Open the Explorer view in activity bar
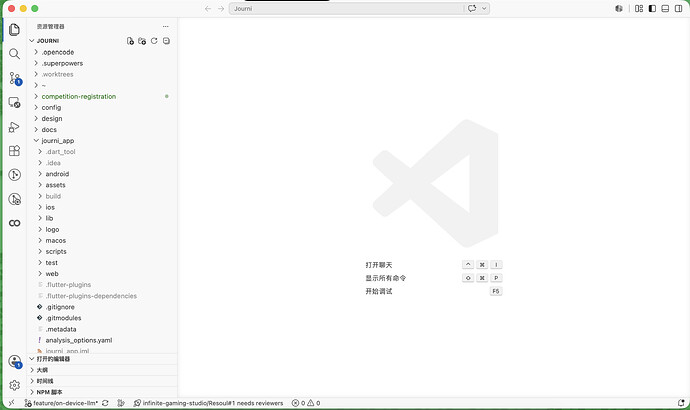This screenshot has width=690, height=410. click(x=15, y=30)
